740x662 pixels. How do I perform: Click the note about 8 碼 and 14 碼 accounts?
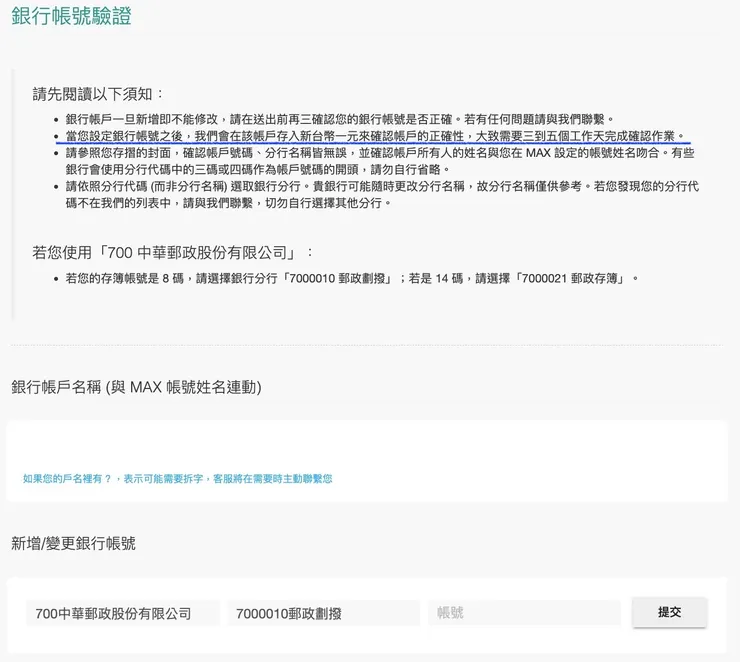pyautogui.click(x=353, y=278)
